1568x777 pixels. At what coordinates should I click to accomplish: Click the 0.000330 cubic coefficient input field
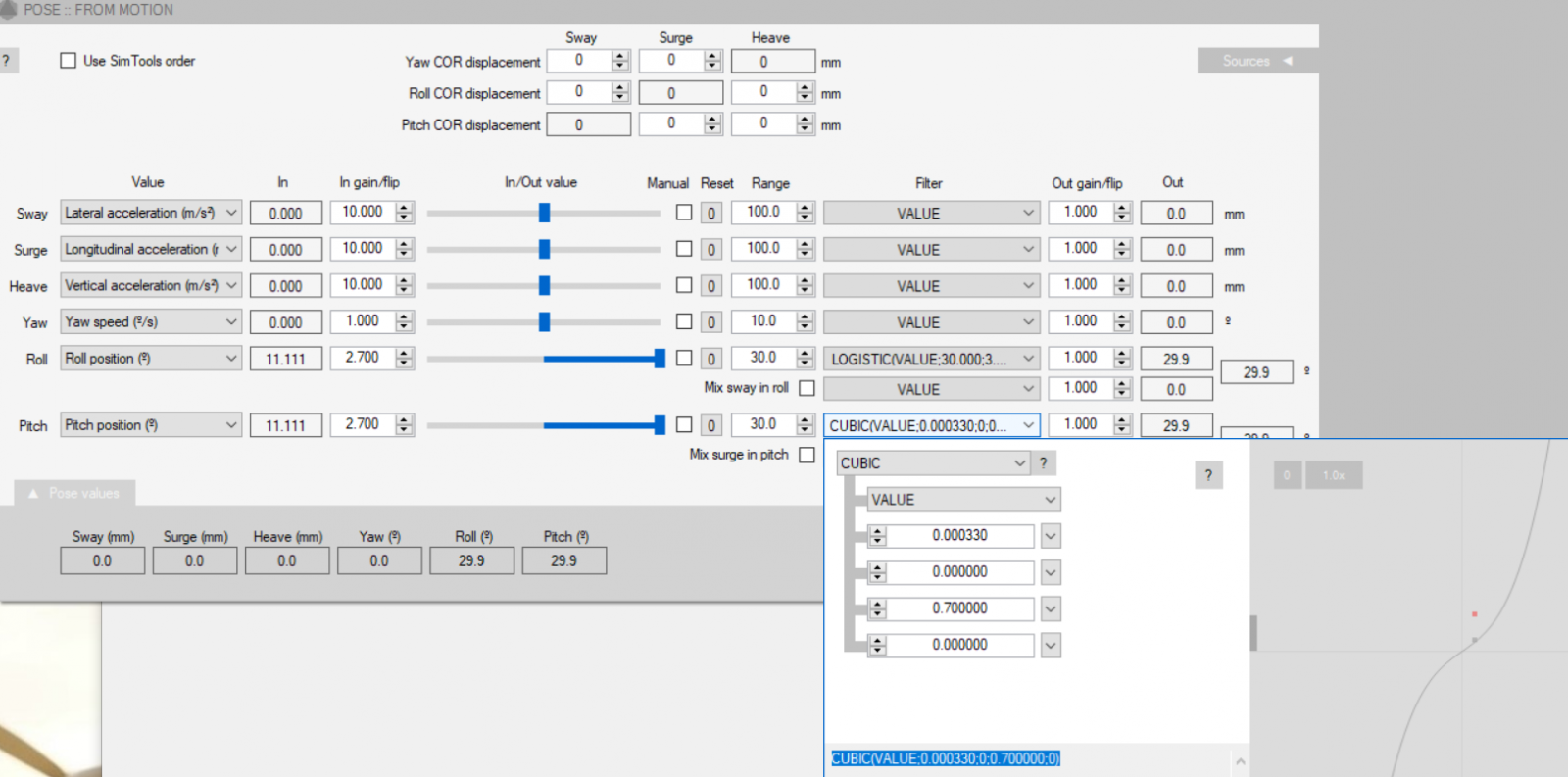[959, 536]
